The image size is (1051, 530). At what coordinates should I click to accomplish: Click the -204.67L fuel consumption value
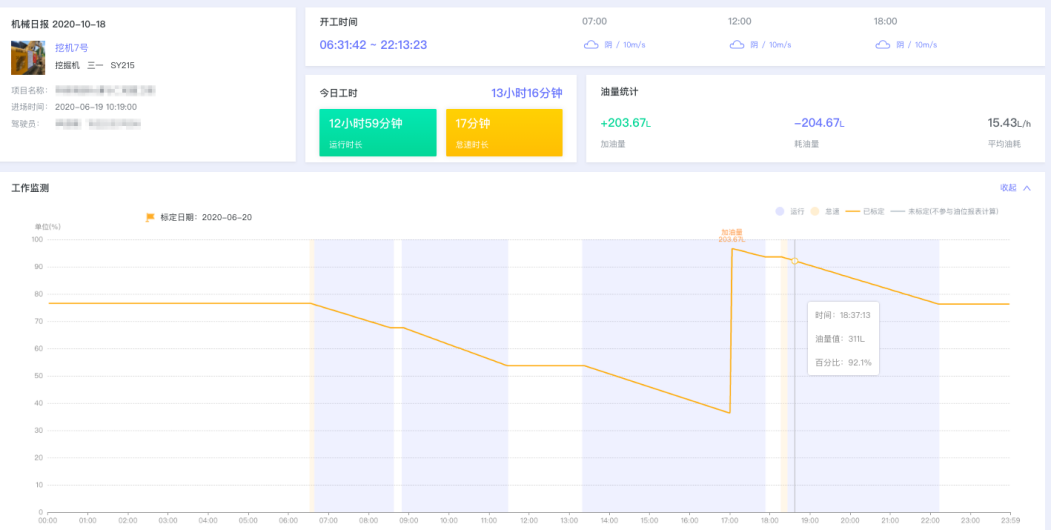tap(819, 123)
